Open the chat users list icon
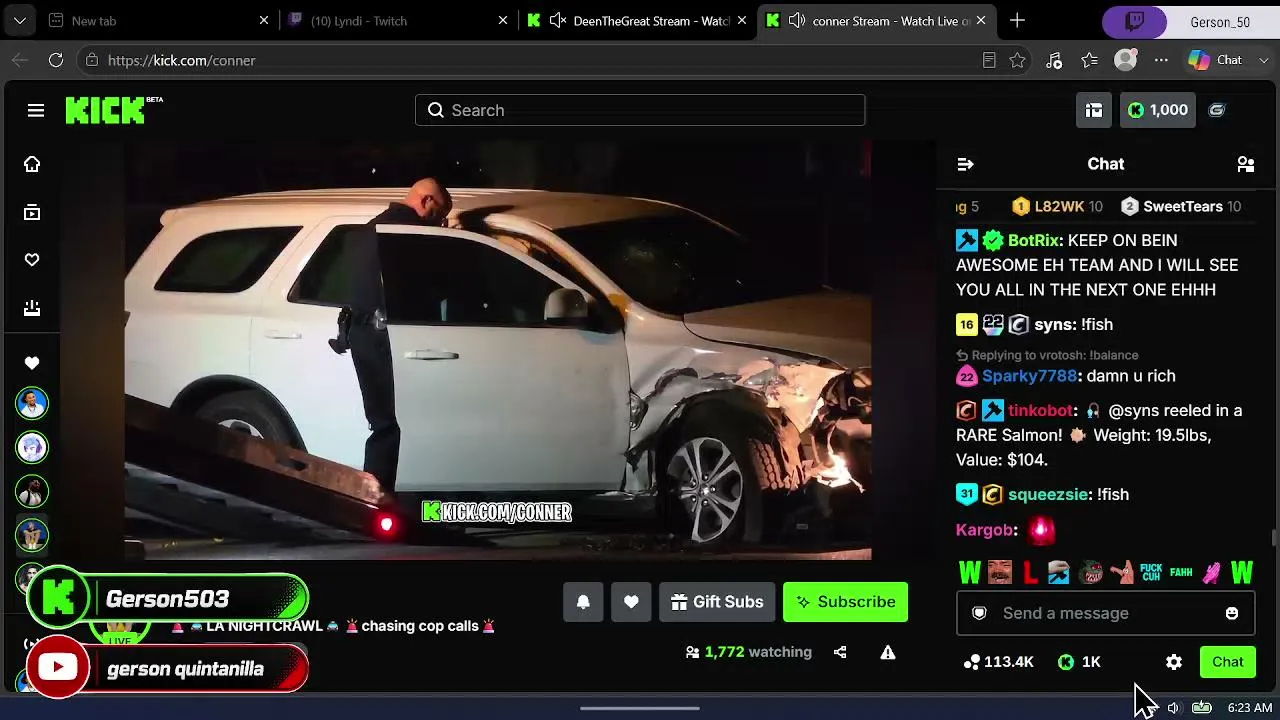 coord(1246,164)
